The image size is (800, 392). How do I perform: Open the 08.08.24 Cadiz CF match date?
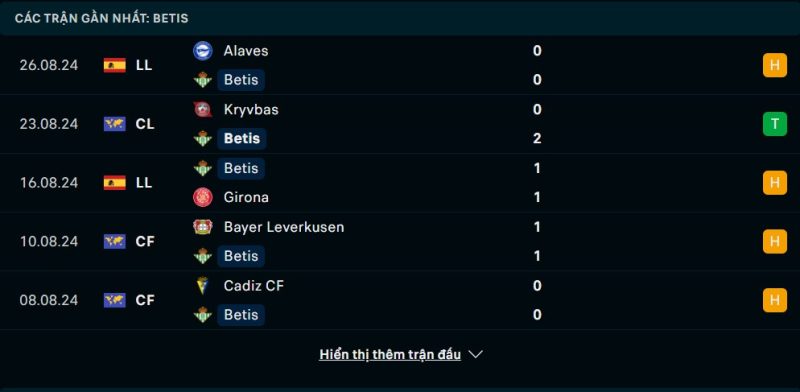(x=49, y=300)
